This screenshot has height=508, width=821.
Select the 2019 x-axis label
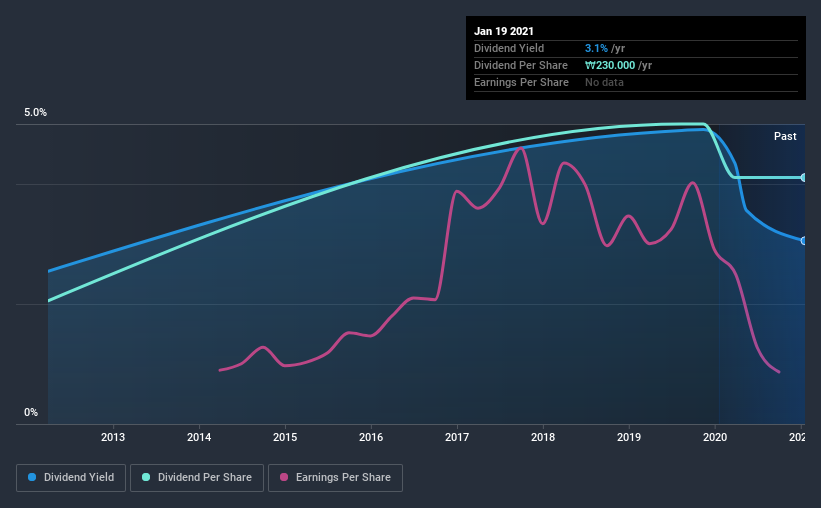(x=629, y=437)
